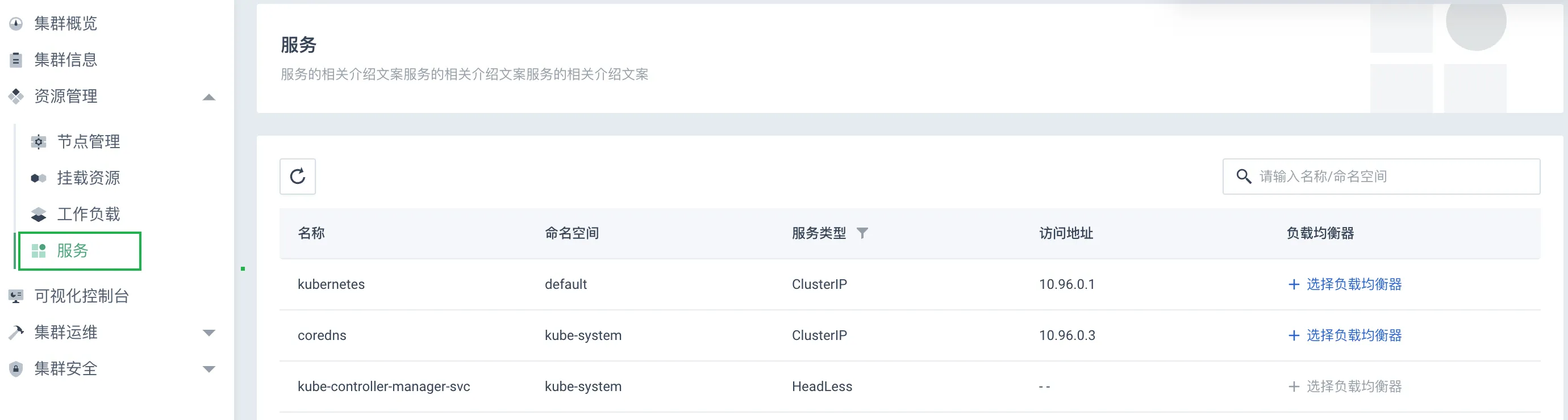This screenshot has height=420, width=1568.
Task: Open the 集群运维 menu label
Action: 66,333
